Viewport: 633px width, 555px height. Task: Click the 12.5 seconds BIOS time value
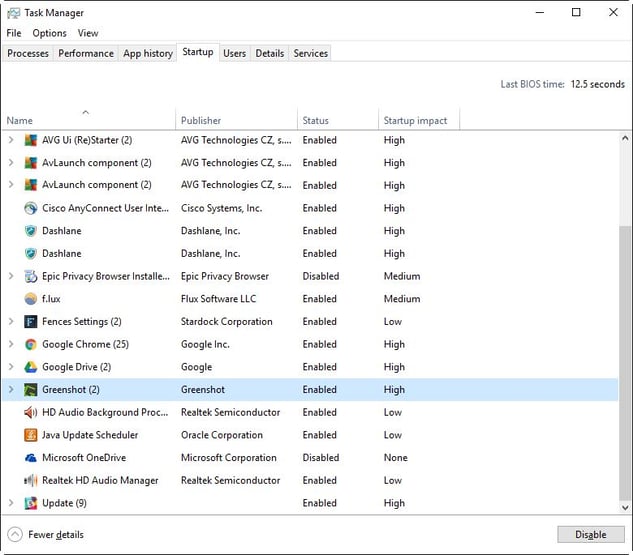pos(597,84)
